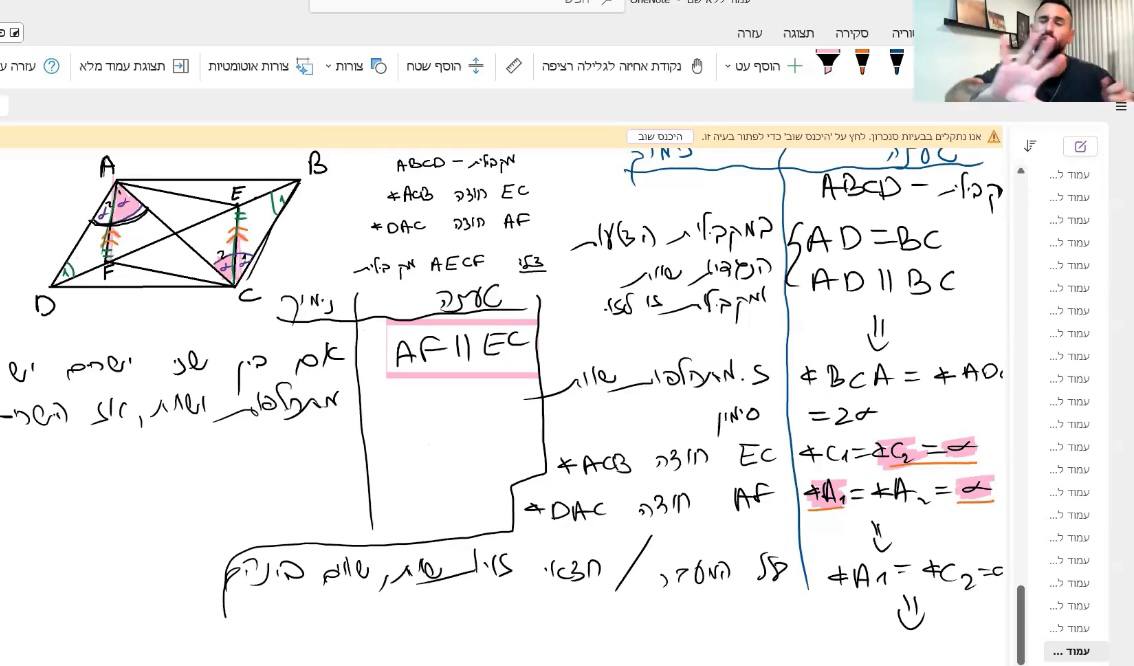Open the סקירה ribbon tab

coord(852,33)
